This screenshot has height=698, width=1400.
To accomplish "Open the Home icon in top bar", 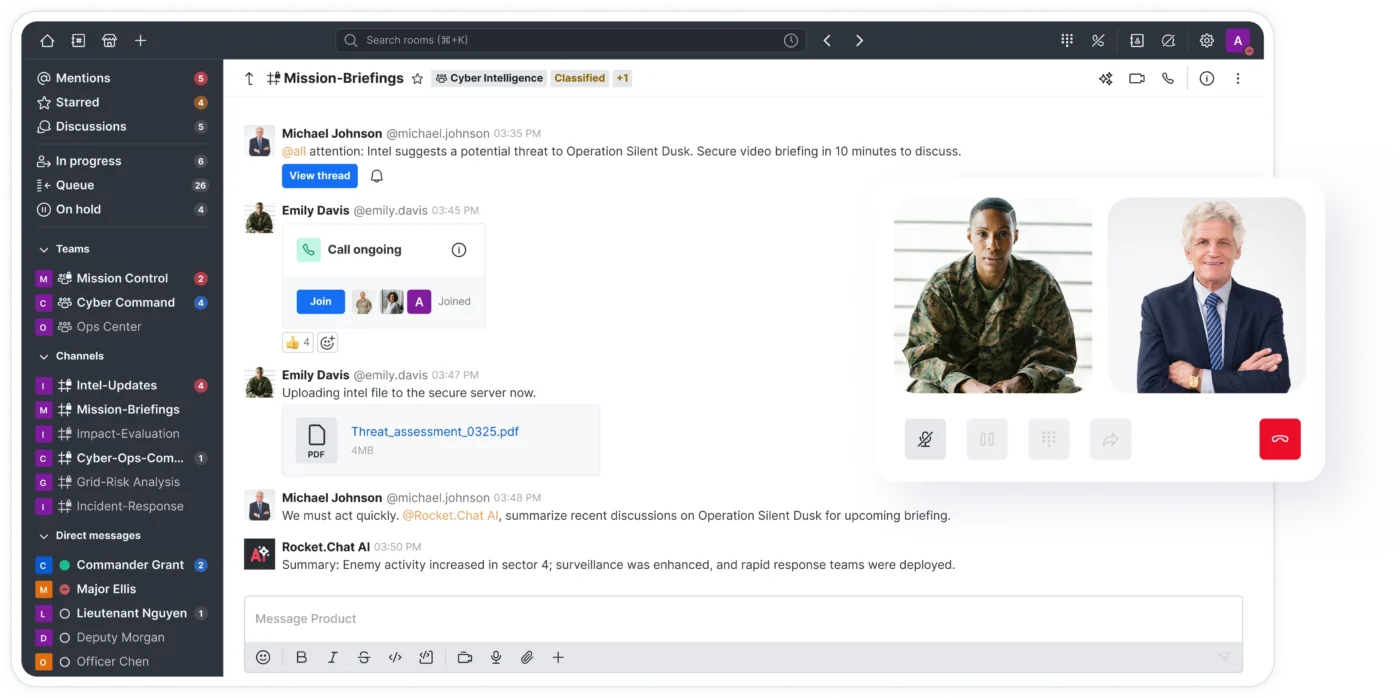I will [47, 41].
